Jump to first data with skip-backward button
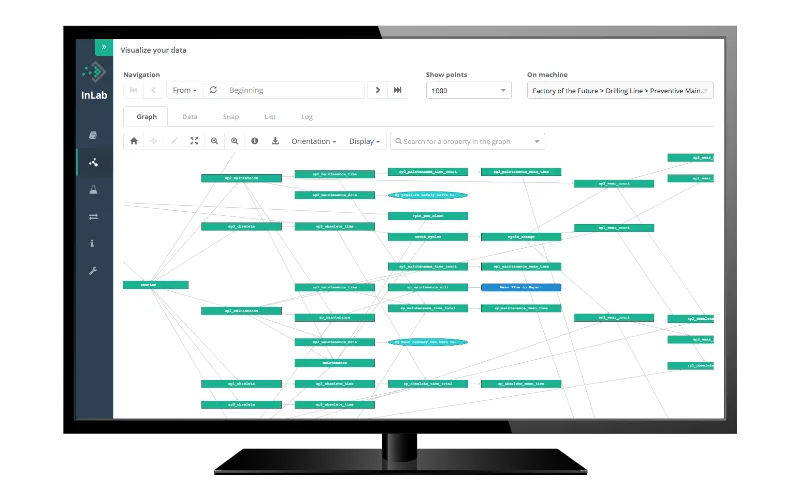 click(x=134, y=90)
